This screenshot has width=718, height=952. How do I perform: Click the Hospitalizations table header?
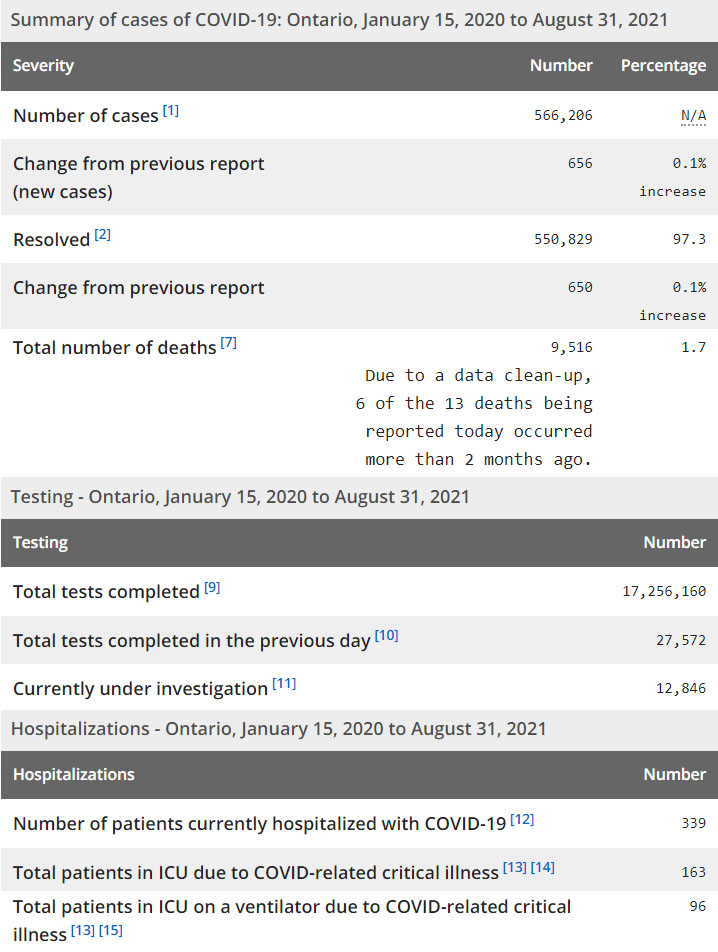(74, 775)
